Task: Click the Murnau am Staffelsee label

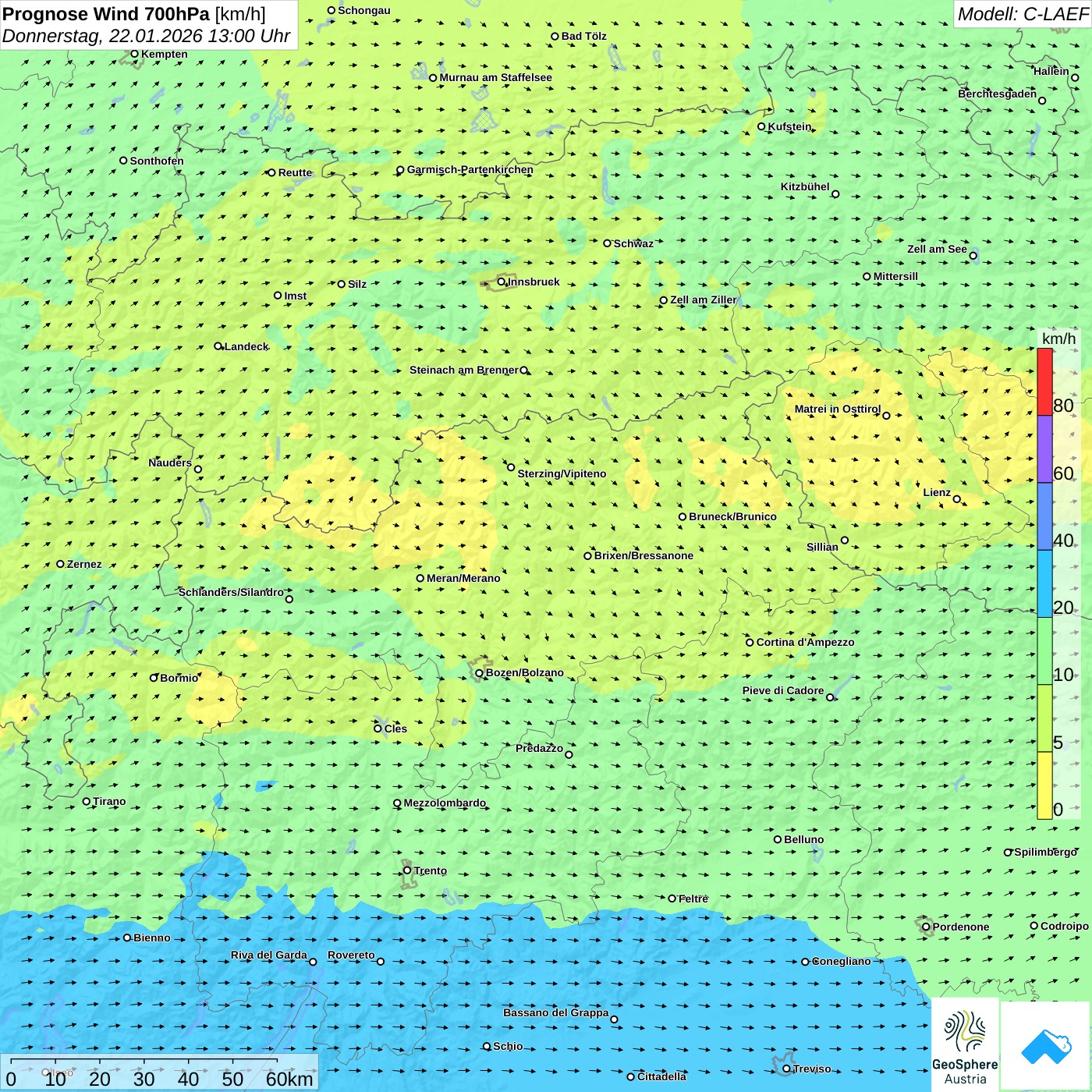Action: 495,77
